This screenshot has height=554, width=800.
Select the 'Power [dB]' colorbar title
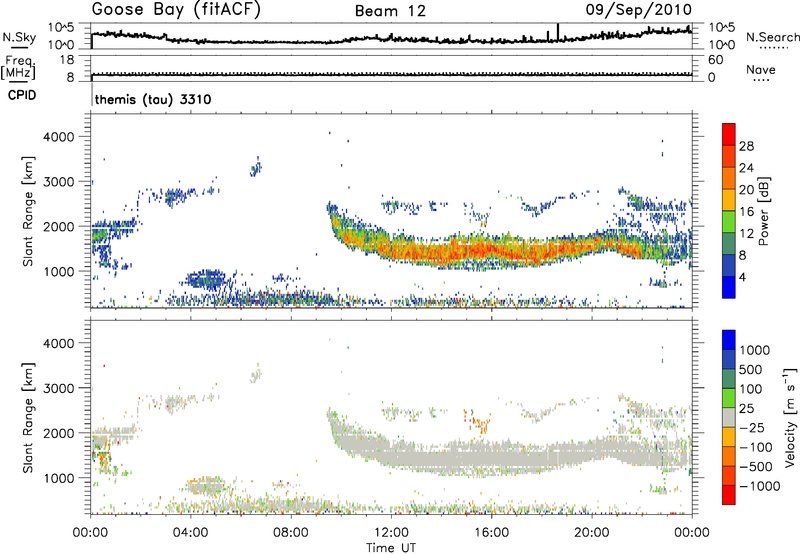[x=764, y=211]
